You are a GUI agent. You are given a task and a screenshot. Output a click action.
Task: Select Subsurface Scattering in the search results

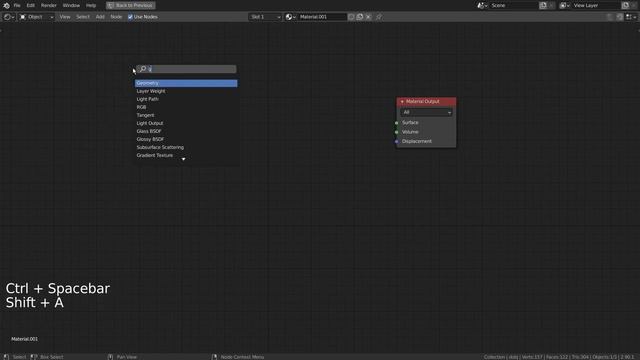[x=186, y=147]
